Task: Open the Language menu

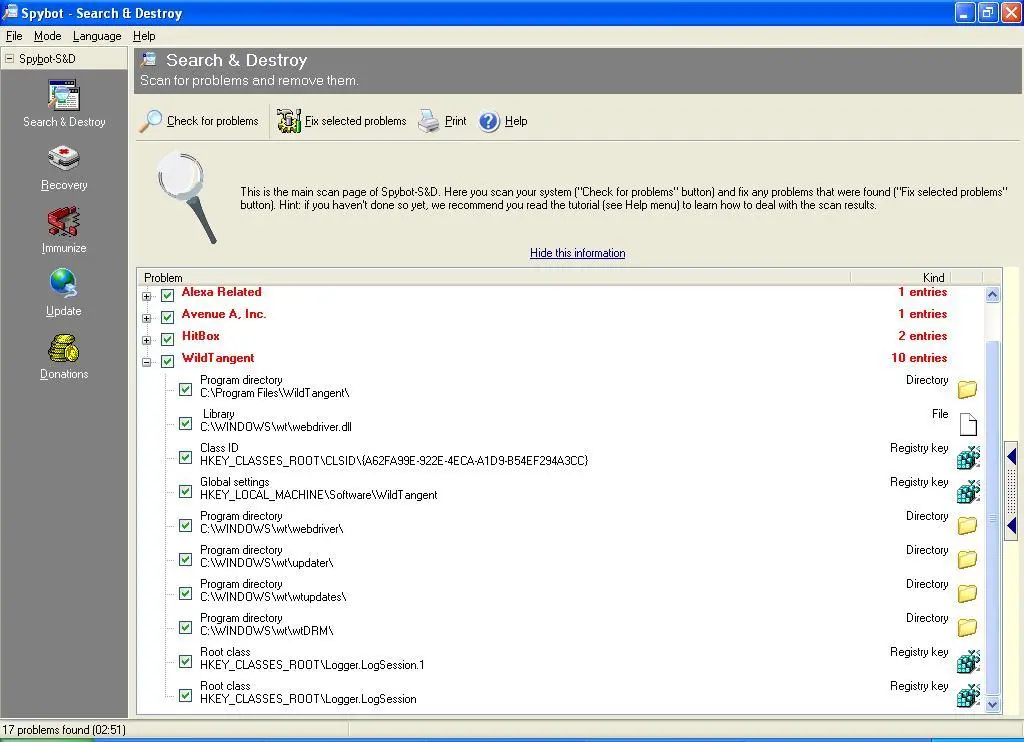Action: click(x=97, y=36)
